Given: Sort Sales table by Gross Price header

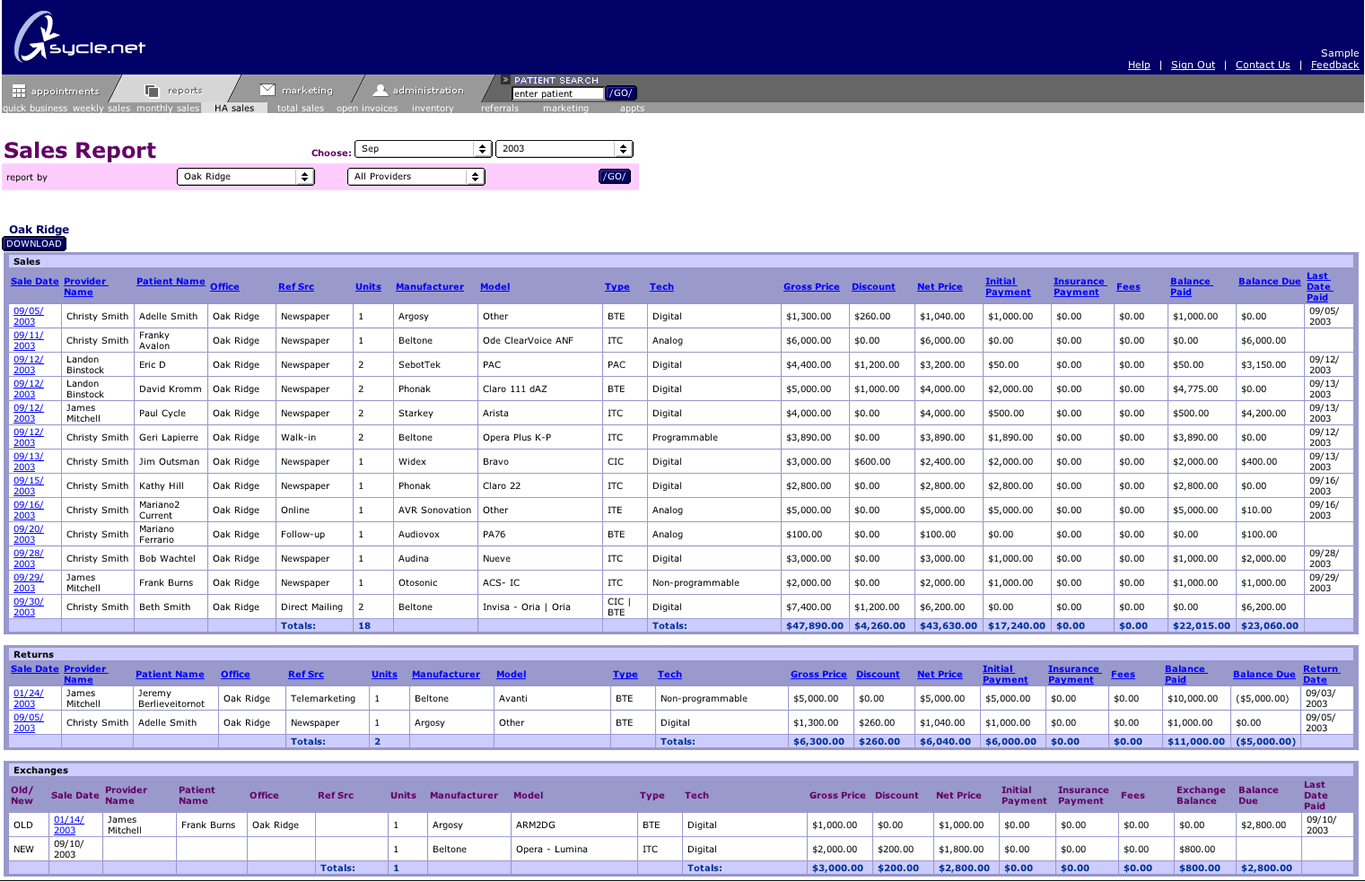Looking at the screenshot, I should point(811,287).
